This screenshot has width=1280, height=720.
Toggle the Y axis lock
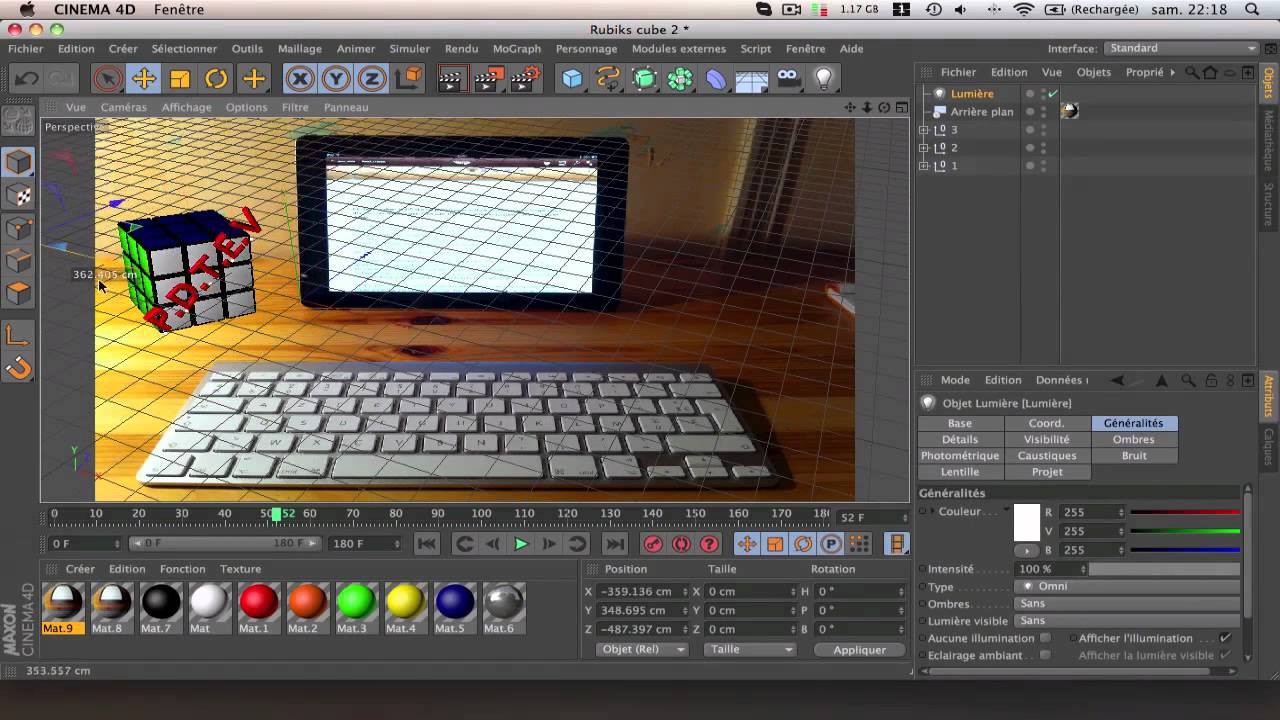coord(335,78)
